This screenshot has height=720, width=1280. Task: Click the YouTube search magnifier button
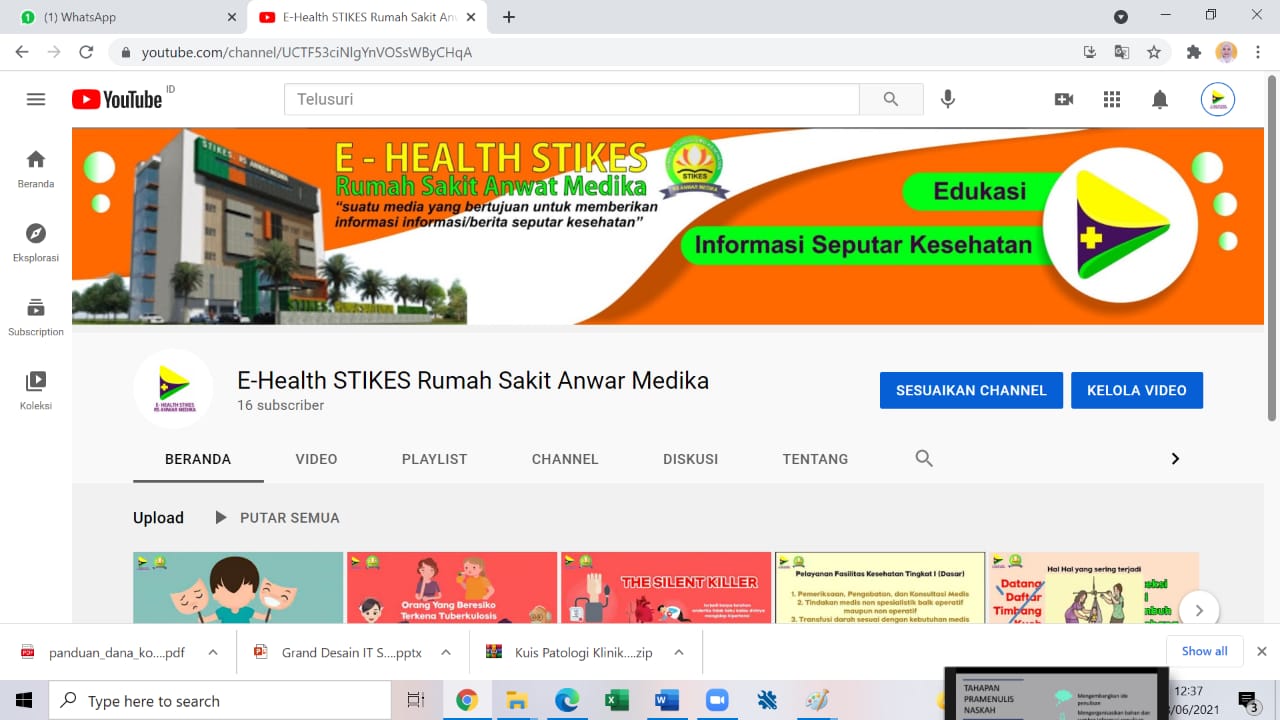click(x=891, y=99)
